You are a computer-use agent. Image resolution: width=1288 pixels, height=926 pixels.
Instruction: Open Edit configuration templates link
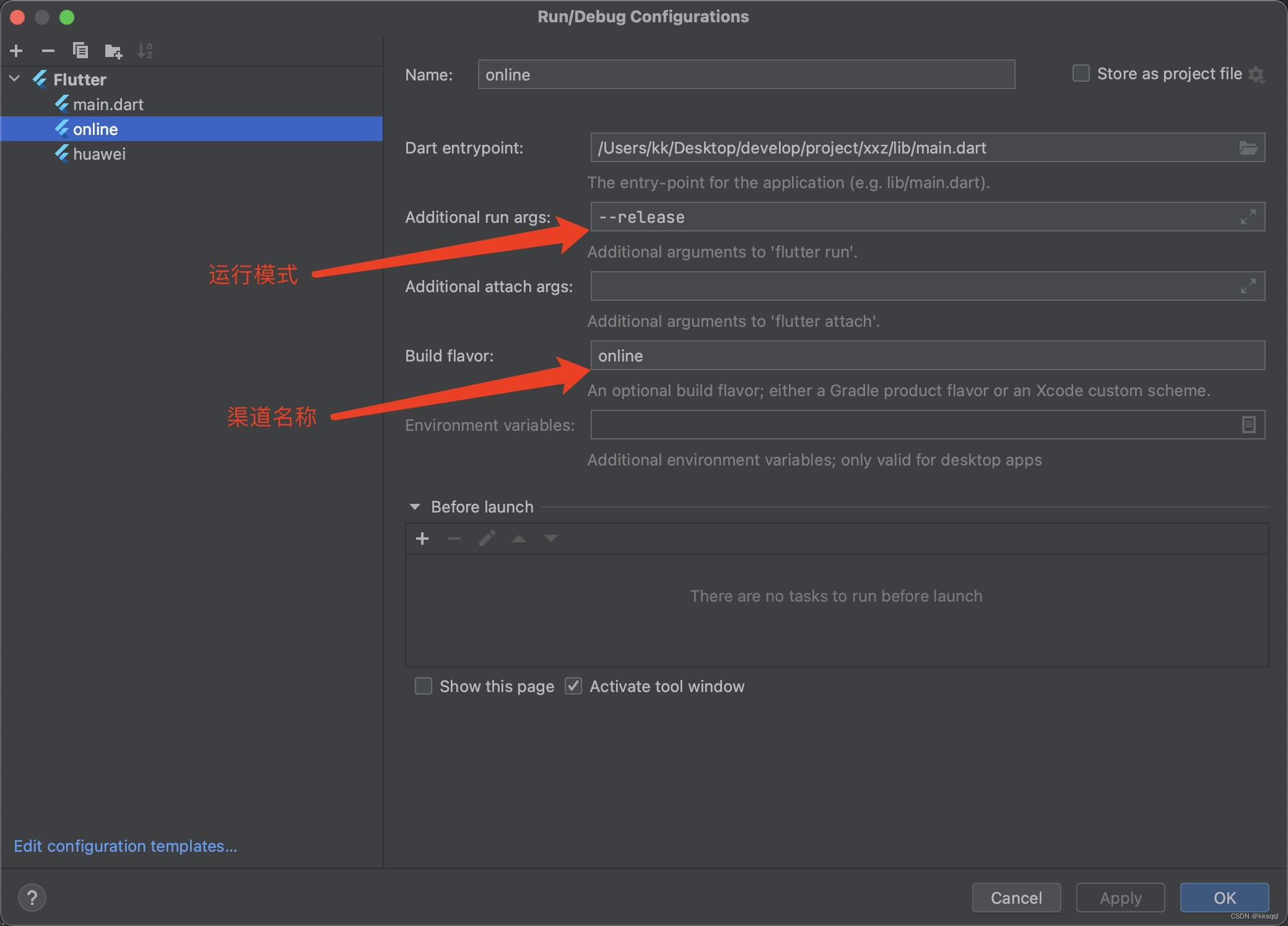point(125,846)
